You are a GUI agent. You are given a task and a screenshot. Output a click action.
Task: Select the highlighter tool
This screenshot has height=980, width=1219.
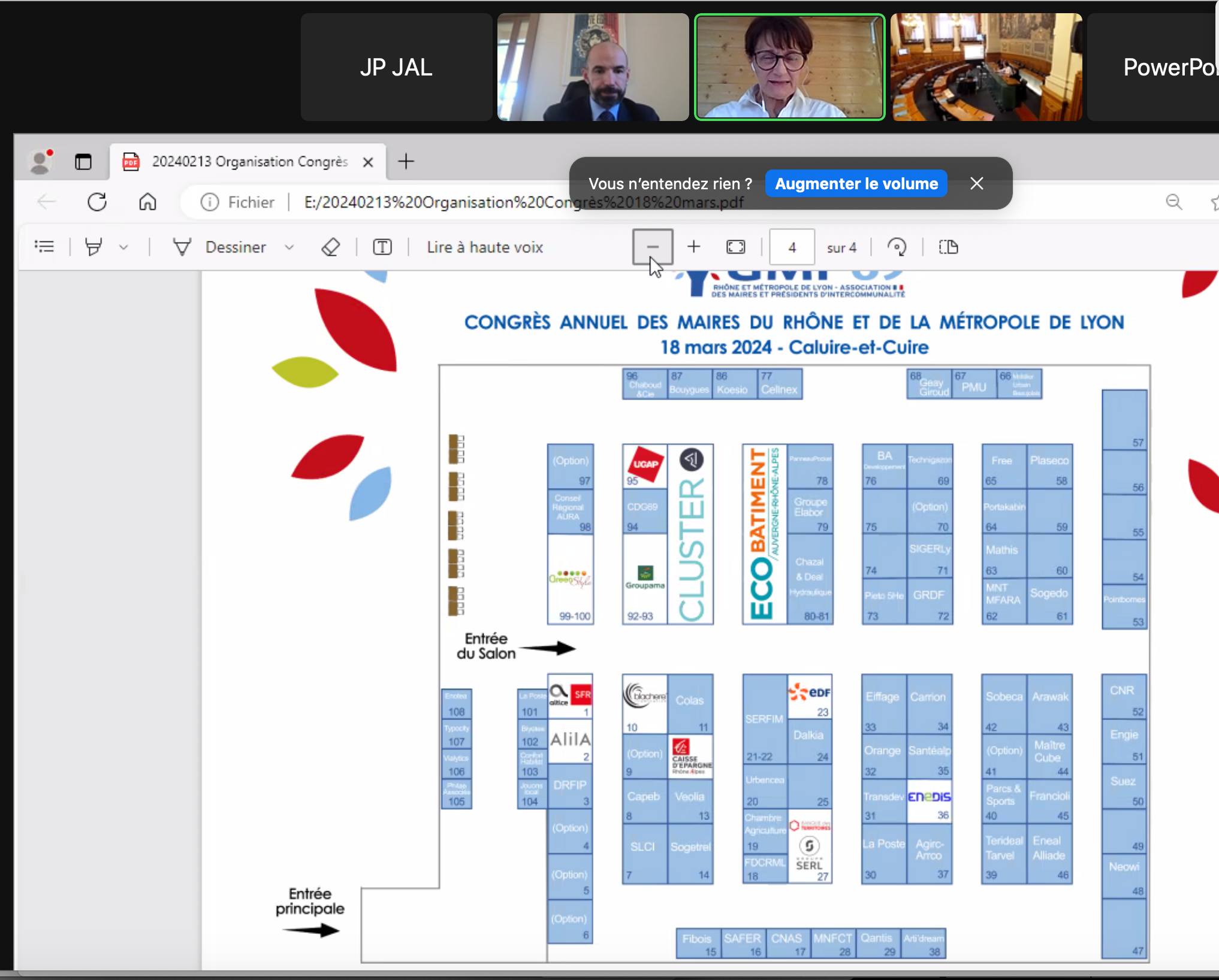(93, 247)
